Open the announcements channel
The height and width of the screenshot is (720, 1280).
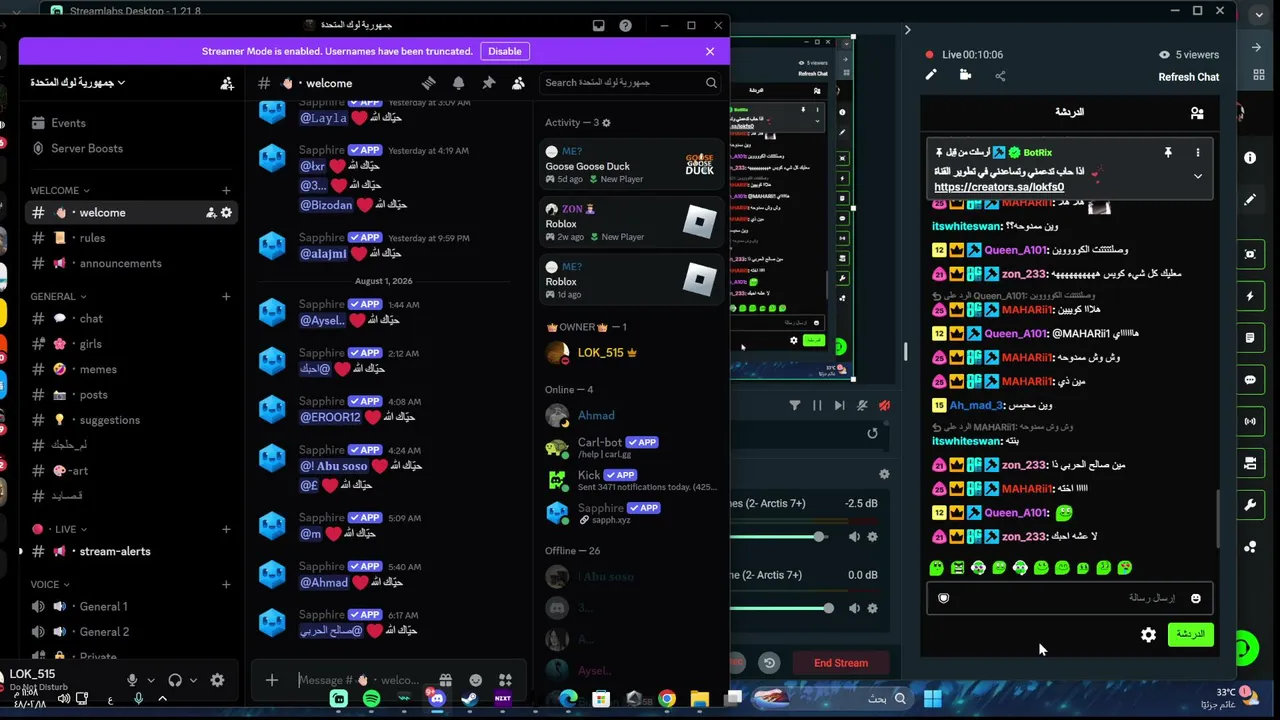[120, 264]
